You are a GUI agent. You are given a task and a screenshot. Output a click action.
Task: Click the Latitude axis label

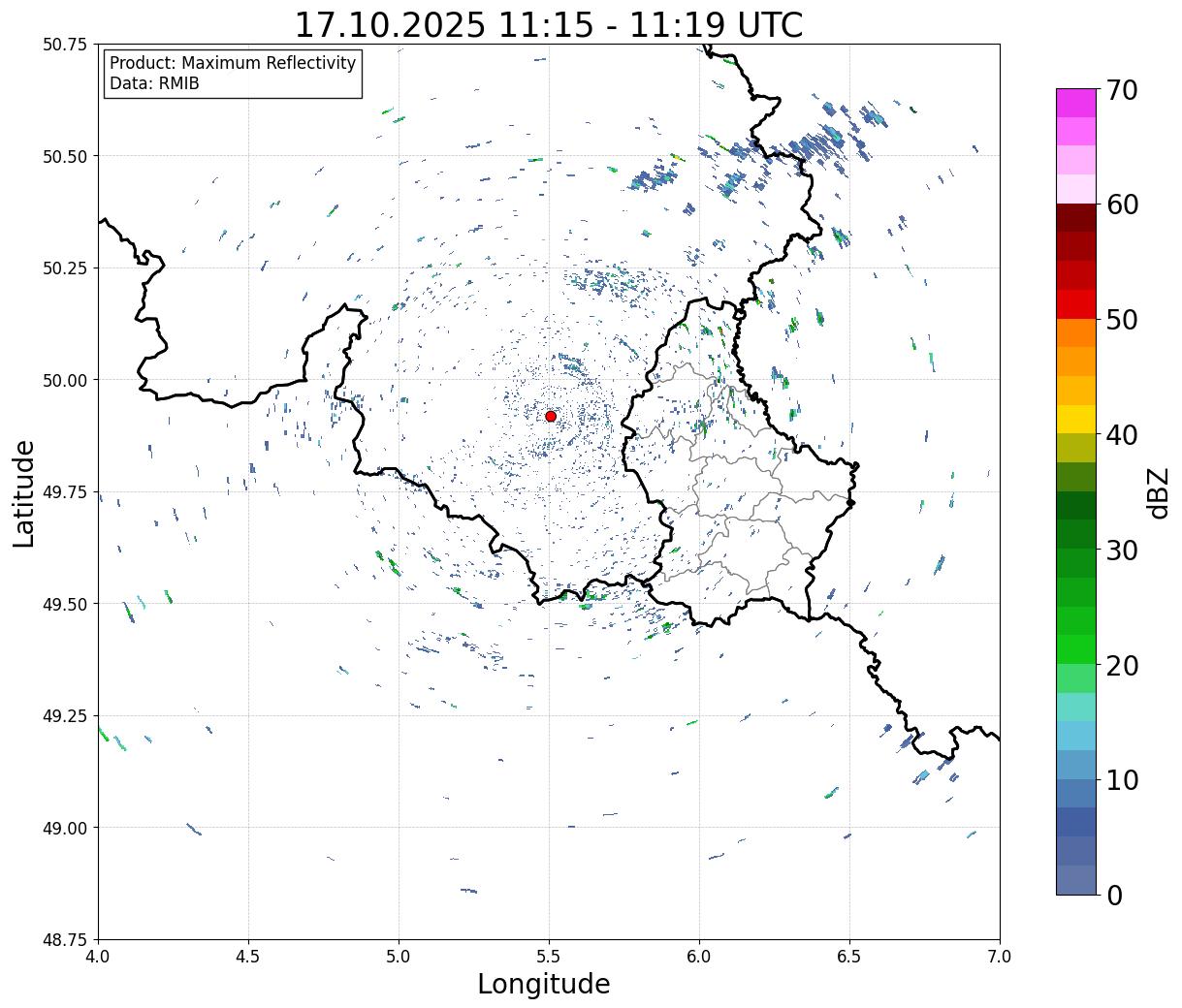pyautogui.click(x=24, y=492)
